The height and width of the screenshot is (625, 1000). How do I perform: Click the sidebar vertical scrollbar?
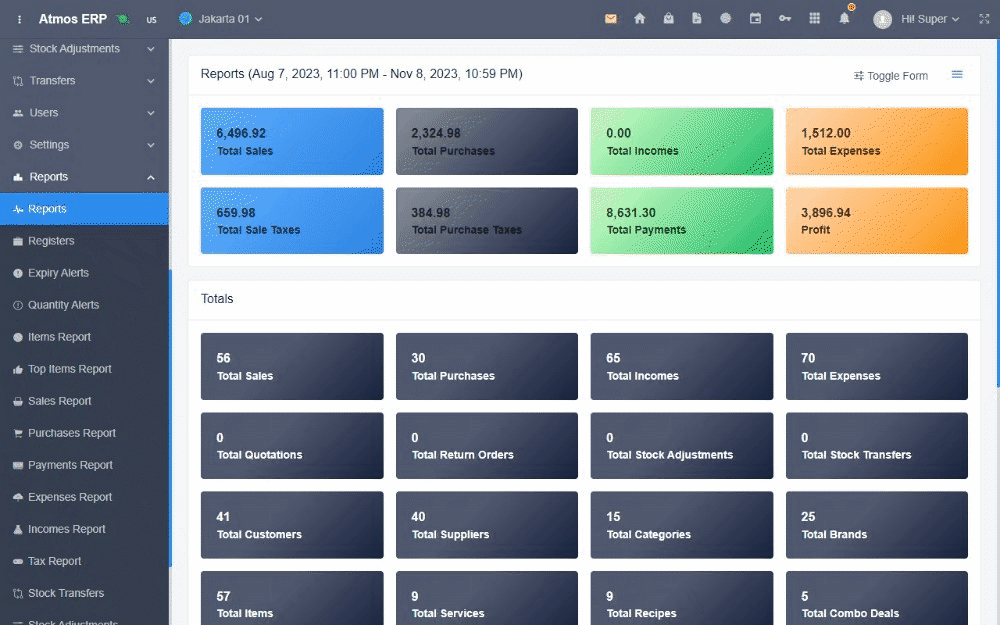[170, 418]
